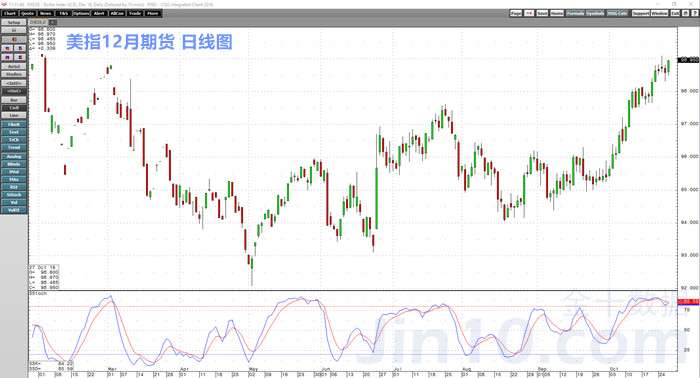Click the Page button in top-right toolbar
Viewport: 700px width, 378px height.
coord(516,13)
